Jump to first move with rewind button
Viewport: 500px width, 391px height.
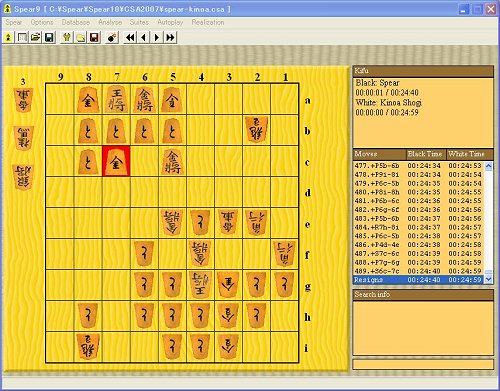point(130,37)
